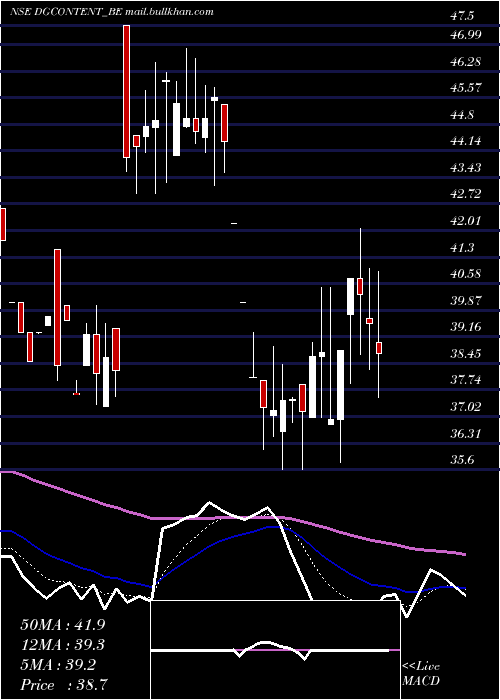Click the mail.bullkhan.com watermark text

(169, 12)
